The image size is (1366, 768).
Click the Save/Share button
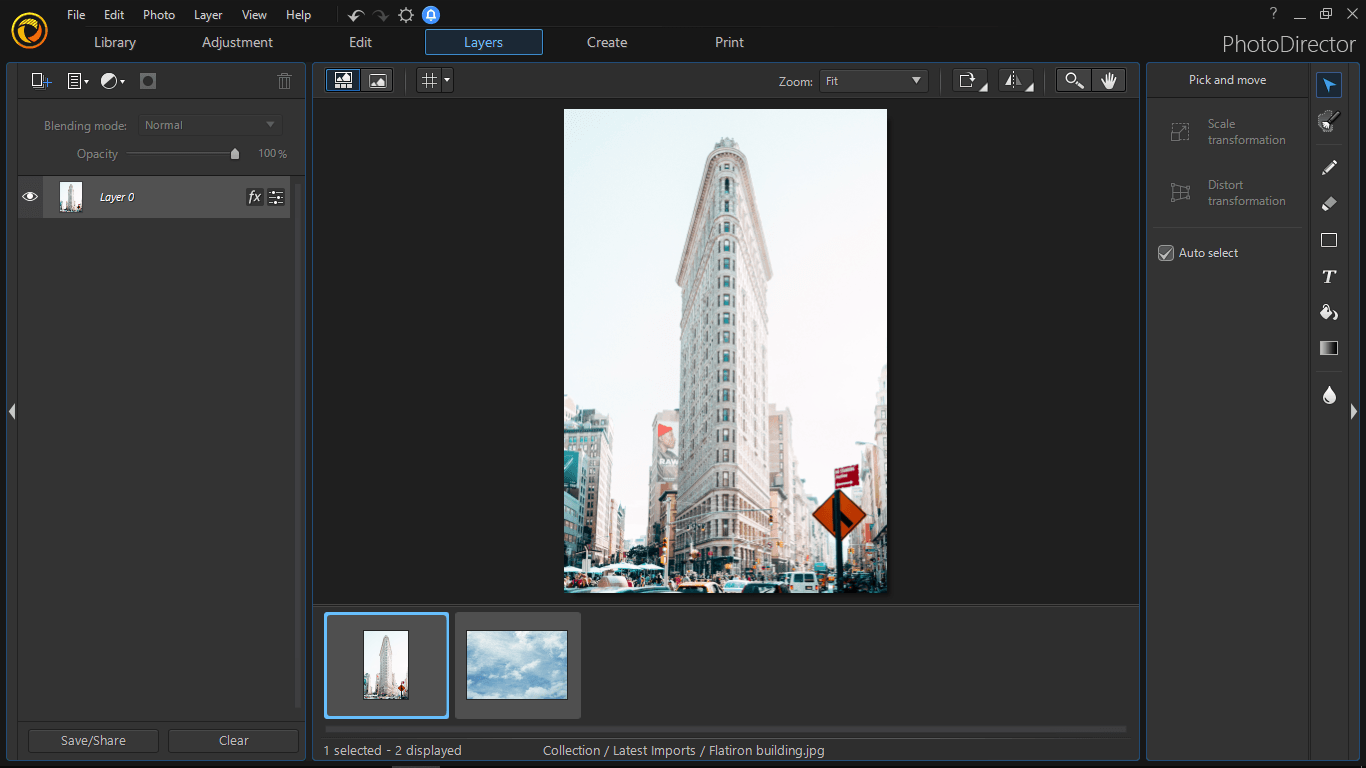click(x=93, y=741)
